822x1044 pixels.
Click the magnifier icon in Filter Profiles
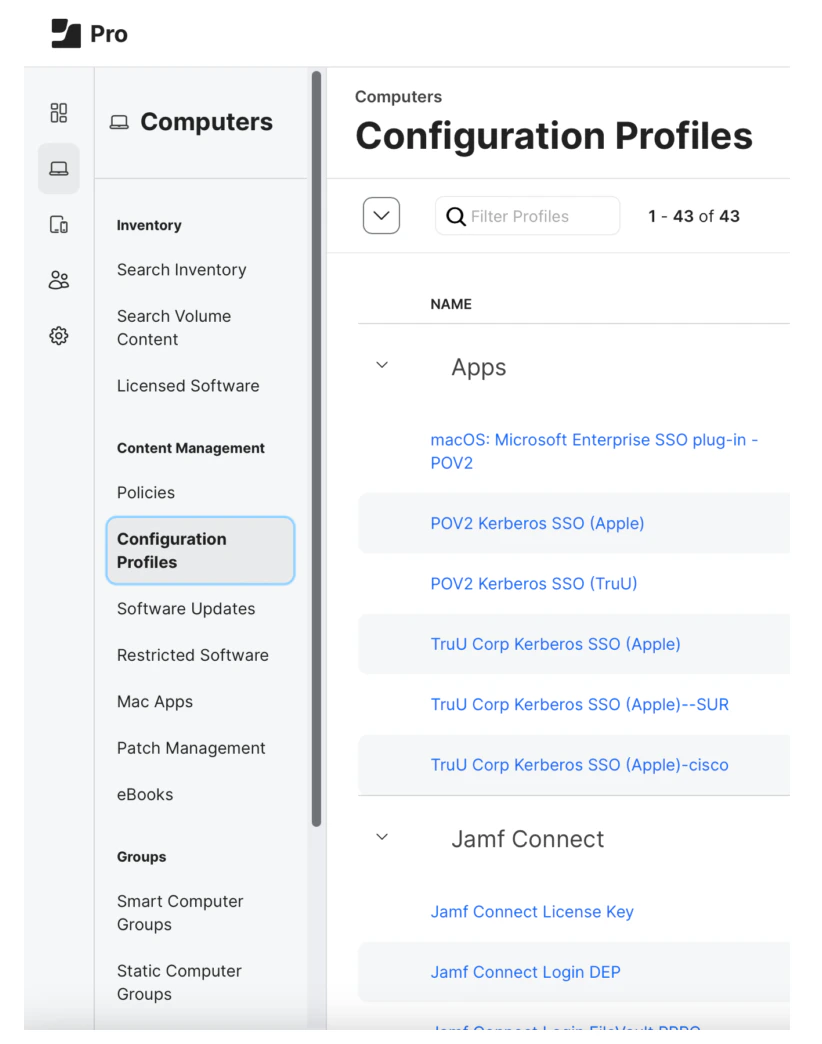pyautogui.click(x=456, y=216)
